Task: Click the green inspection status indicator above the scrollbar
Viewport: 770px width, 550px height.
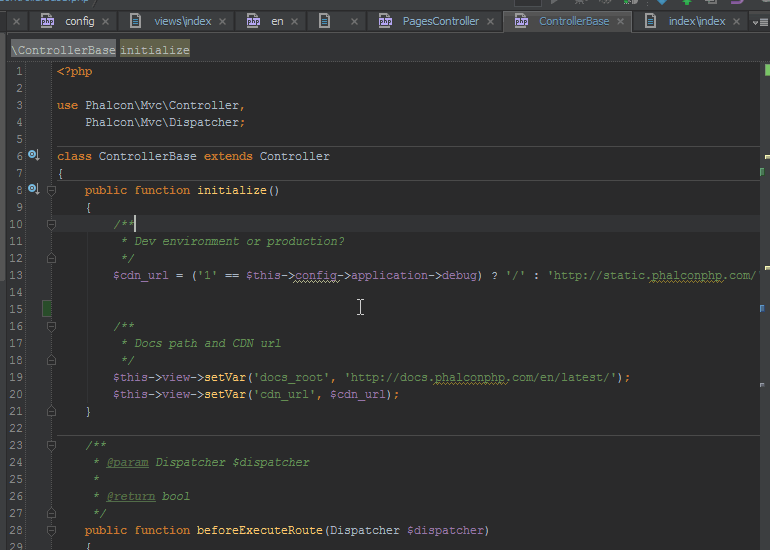Action: (x=767, y=70)
